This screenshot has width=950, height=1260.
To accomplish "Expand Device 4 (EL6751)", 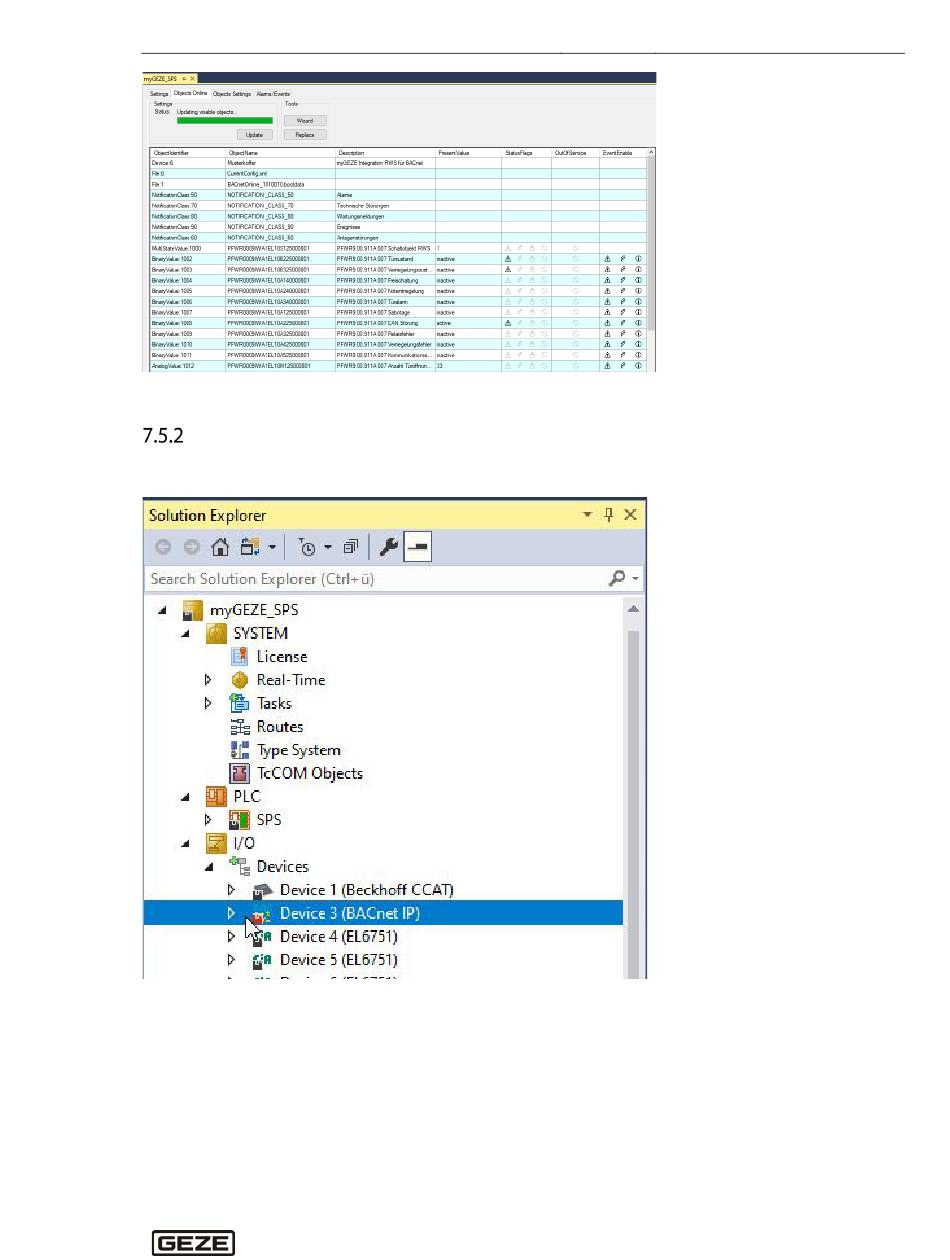I will tap(232, 937).
